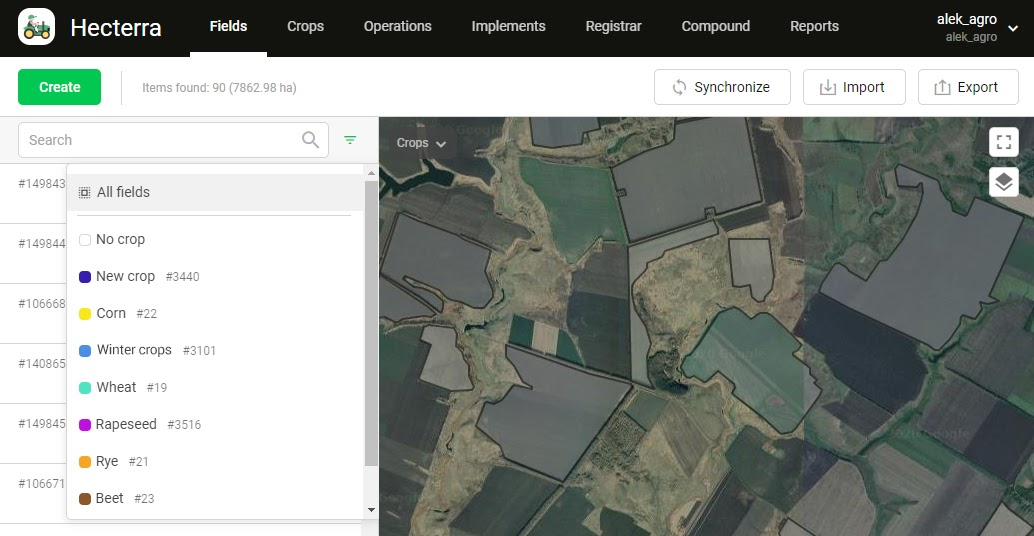Click the Export upload icon
This screenshot has height=536, width=1034.
[x=942, y=87]
